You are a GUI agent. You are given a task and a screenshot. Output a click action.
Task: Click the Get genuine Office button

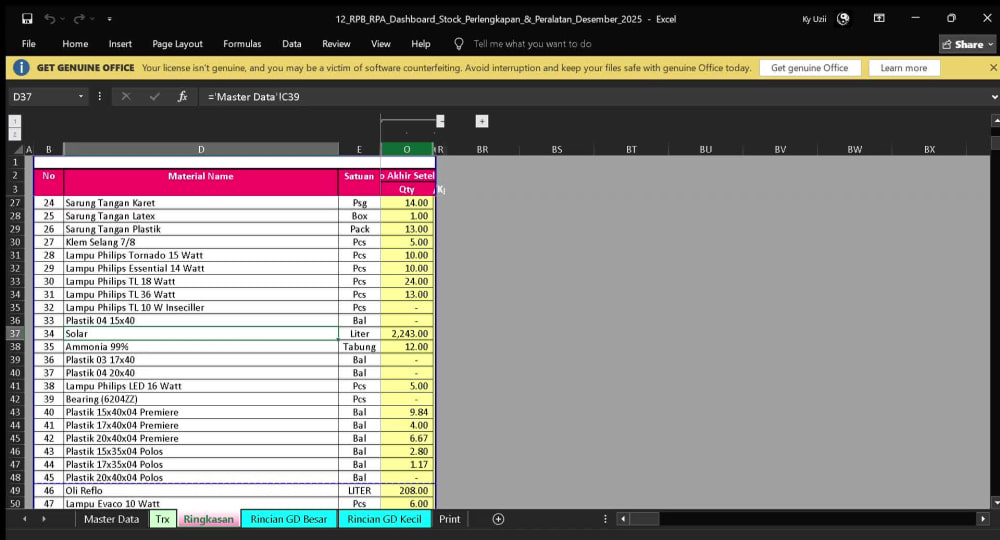[x=810, y=68]
